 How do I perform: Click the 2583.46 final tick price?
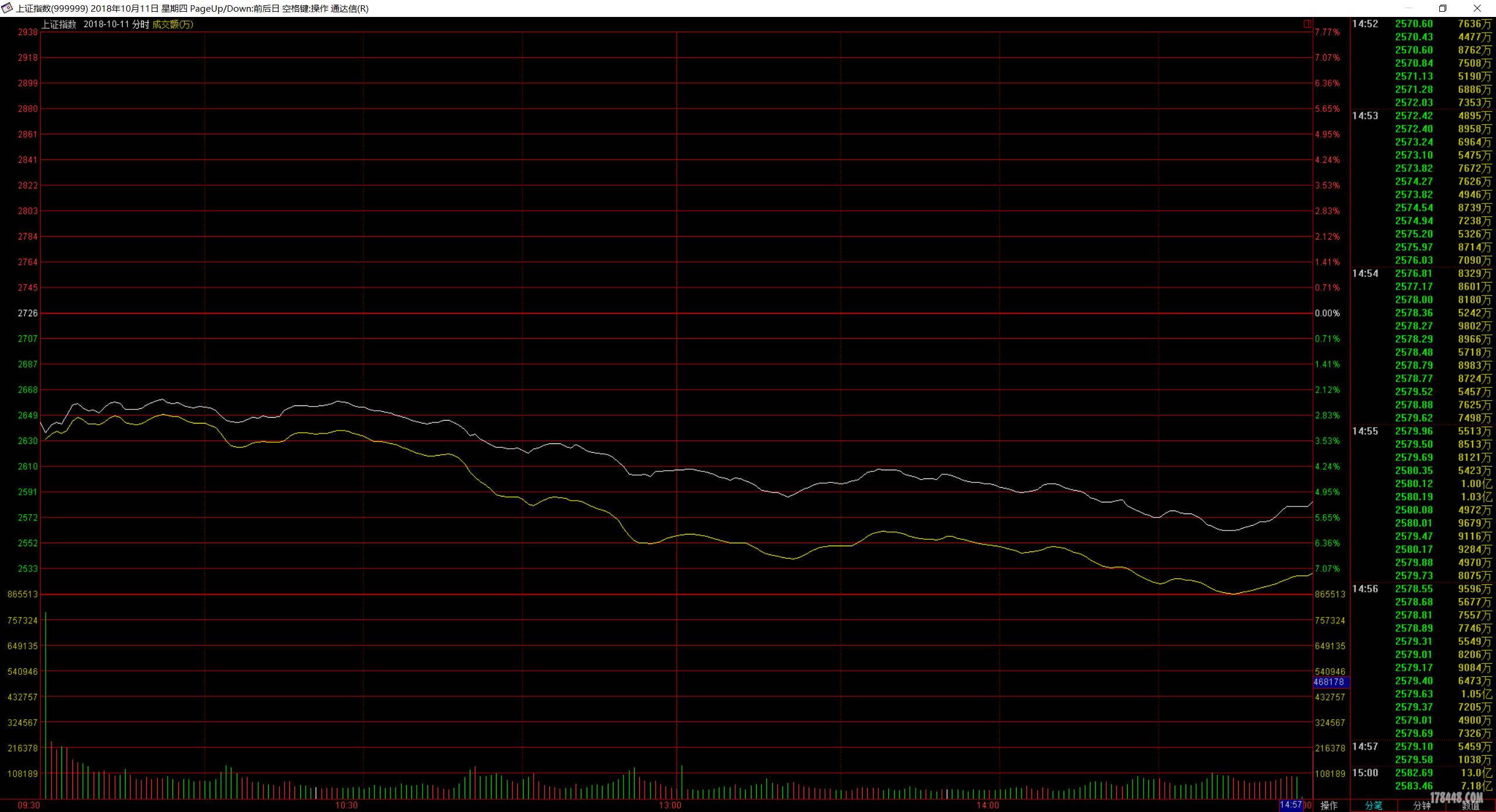pos(1414,786)
